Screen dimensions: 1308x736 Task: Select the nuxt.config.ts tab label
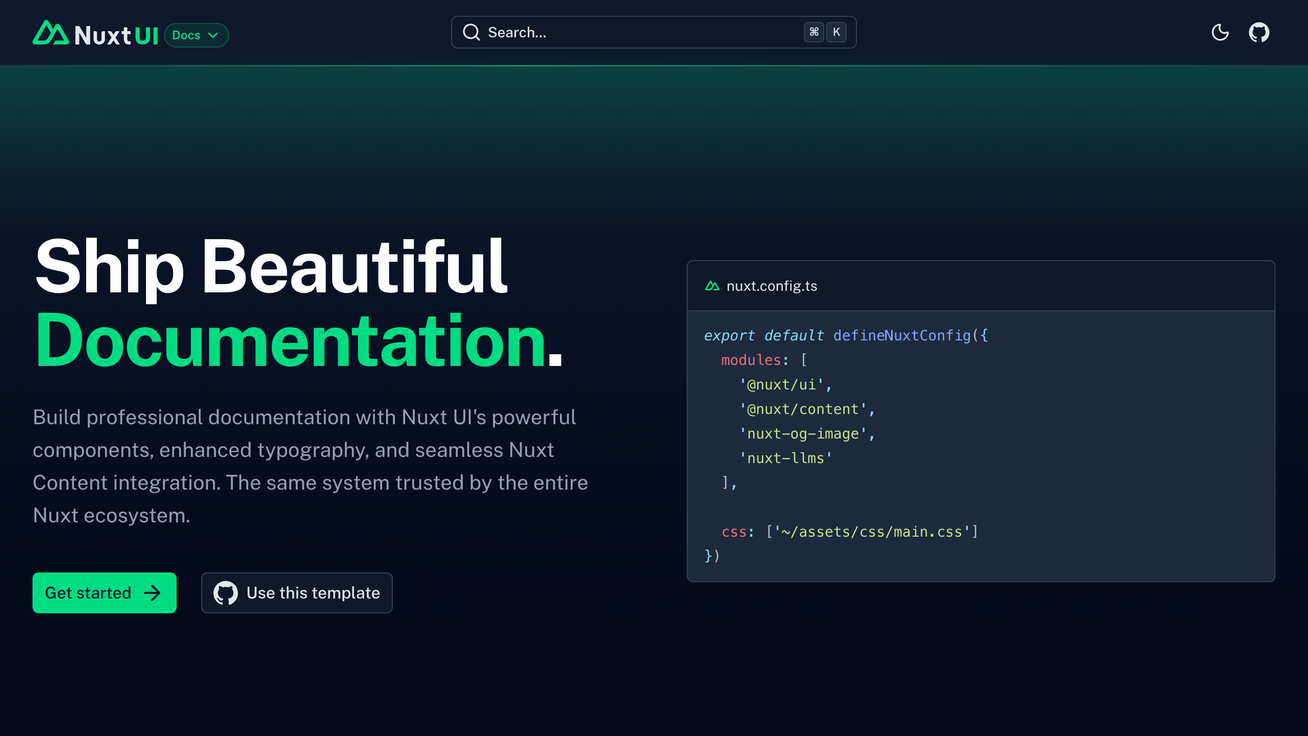773,285
